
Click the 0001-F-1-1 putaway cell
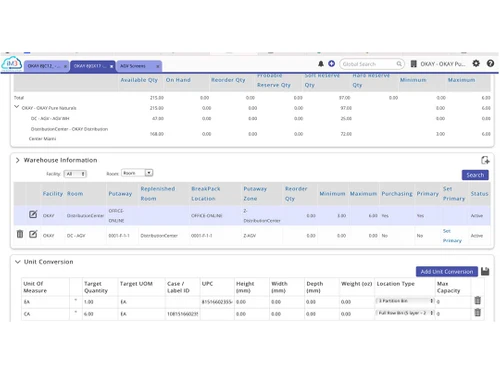pos(119,236)
